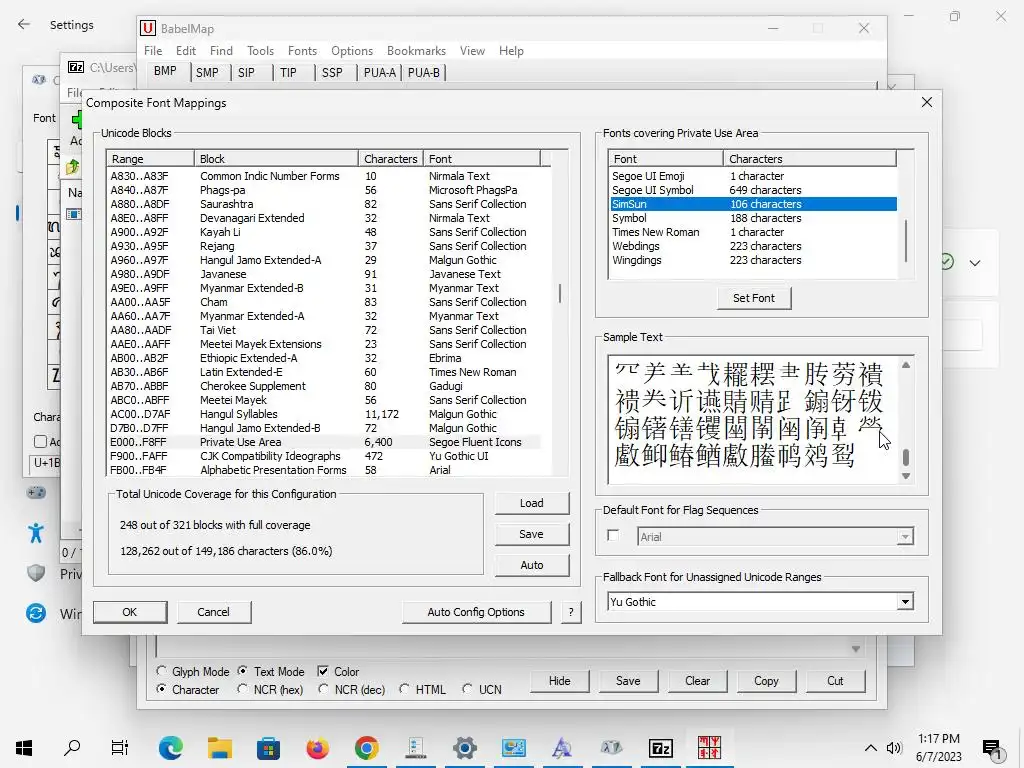Open Microsoft Store from the taskbar
The image size is (1024, 768).
268,748
